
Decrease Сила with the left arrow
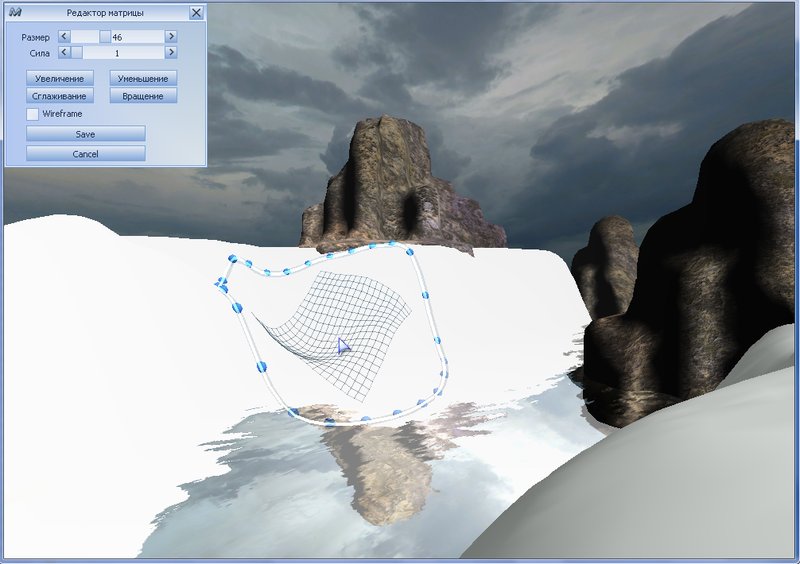point(65,52)
